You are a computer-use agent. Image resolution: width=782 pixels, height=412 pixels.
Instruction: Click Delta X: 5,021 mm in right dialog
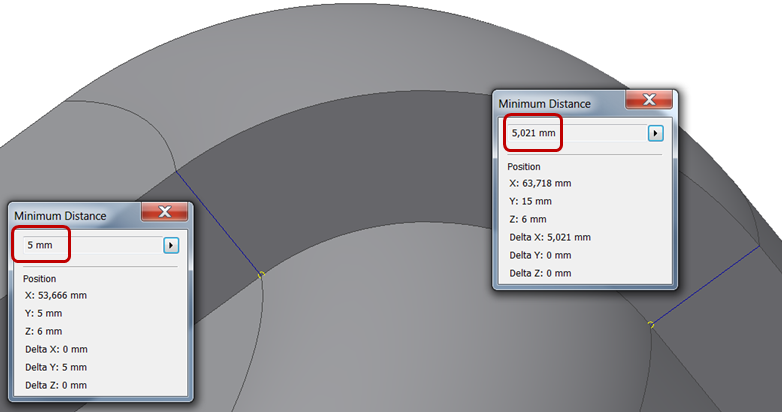pyautogui.click(x=550, y=237)
